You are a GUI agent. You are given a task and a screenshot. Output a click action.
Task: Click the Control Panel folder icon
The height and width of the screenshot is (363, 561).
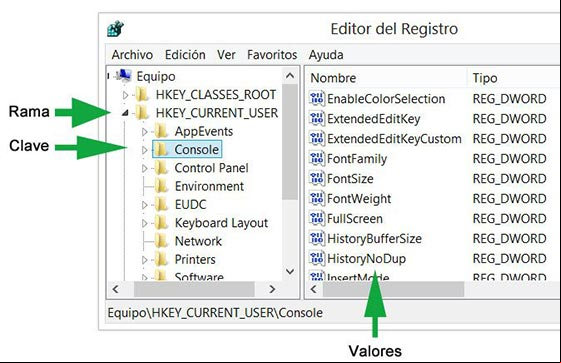point(161,168)
